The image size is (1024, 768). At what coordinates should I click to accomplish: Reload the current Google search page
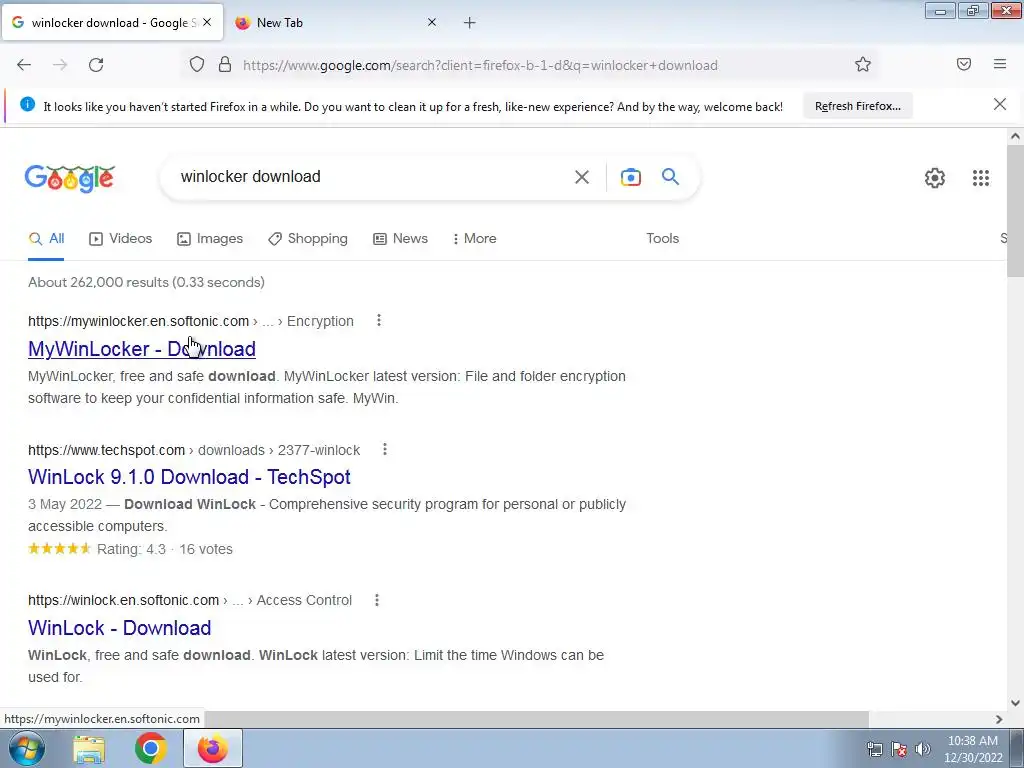tap(96, 65)
